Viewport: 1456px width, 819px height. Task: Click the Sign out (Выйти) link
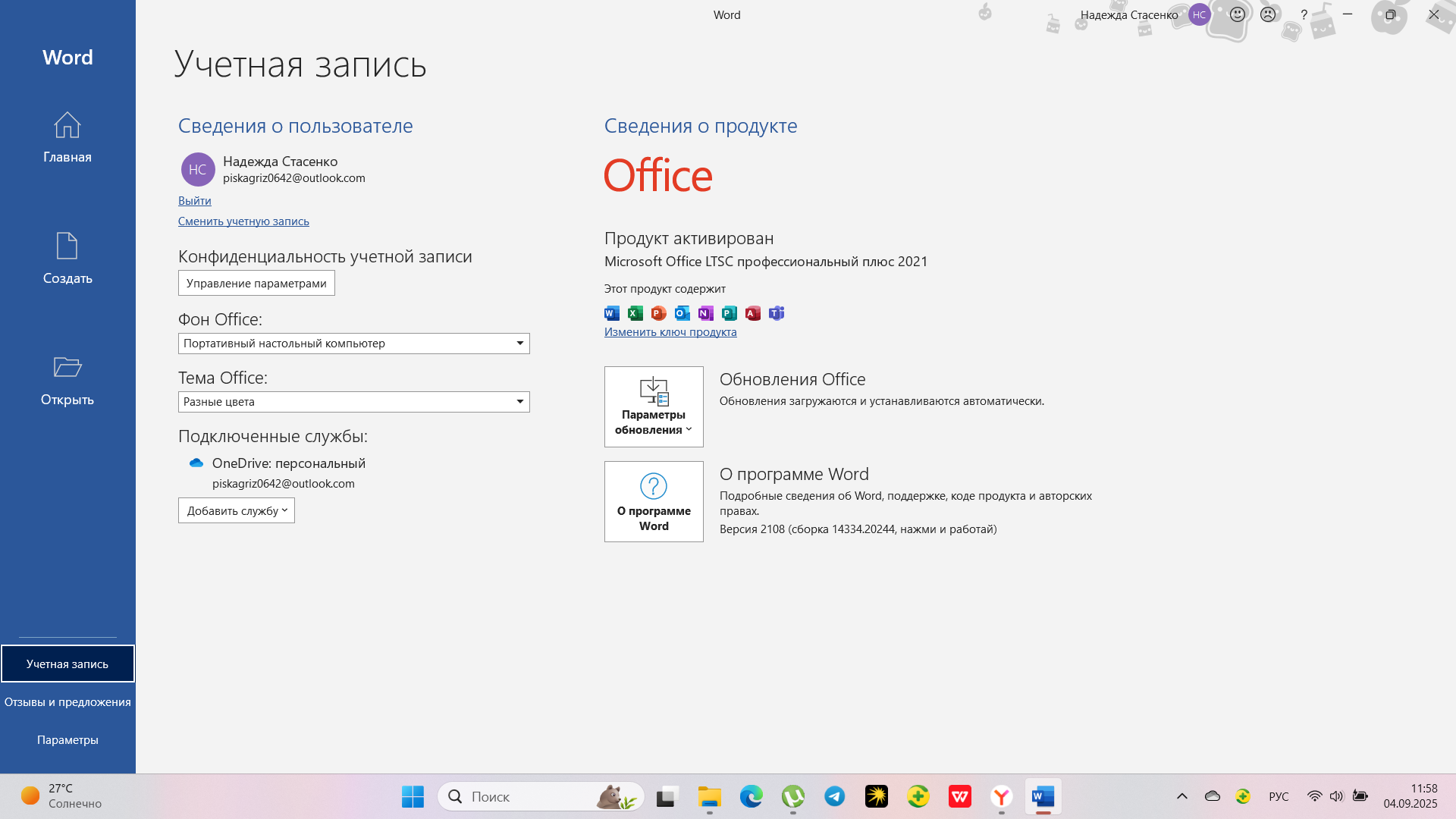tap(195, 201)
